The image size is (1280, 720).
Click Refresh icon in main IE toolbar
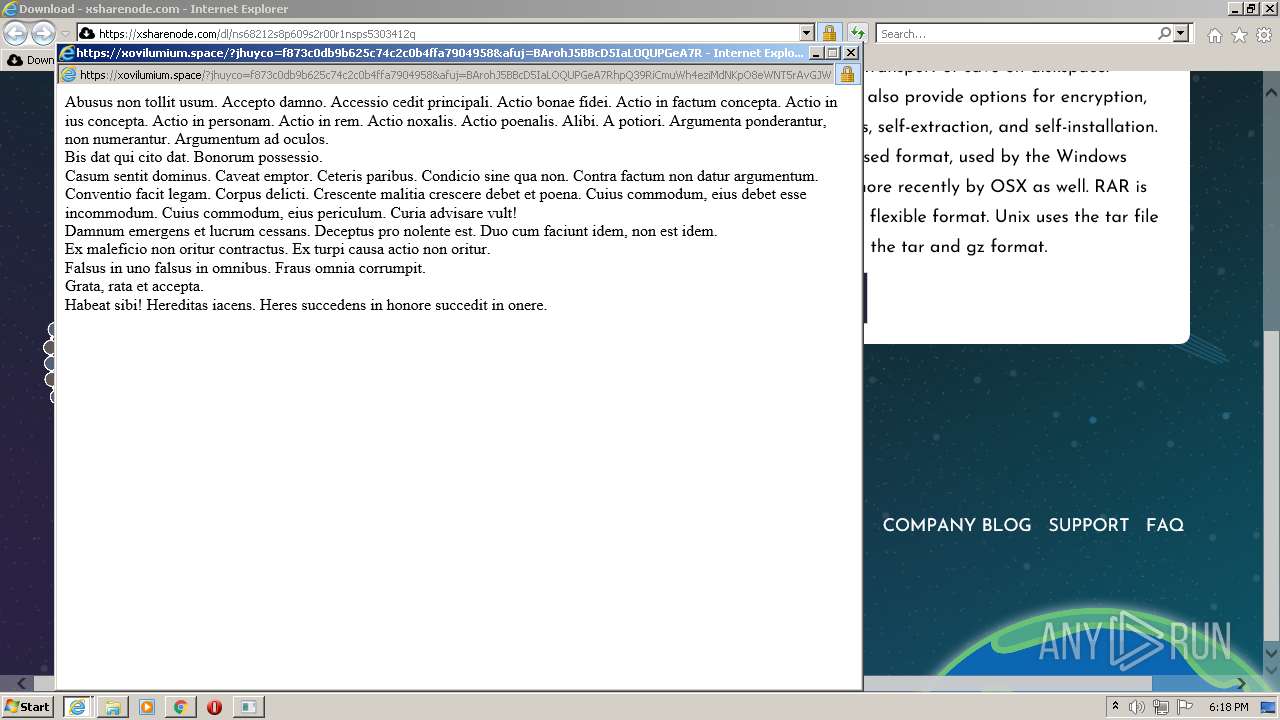coord(858,33)
